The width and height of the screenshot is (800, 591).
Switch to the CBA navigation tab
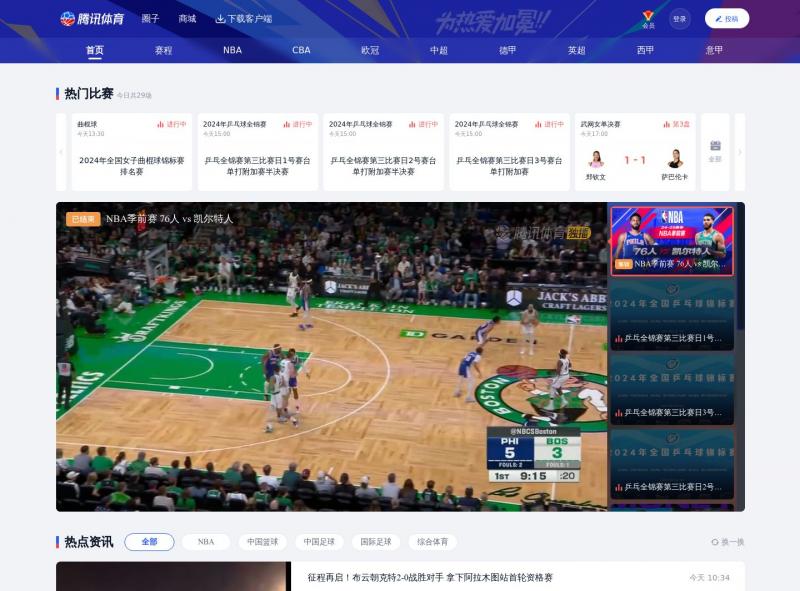click(x=301, y=50)
